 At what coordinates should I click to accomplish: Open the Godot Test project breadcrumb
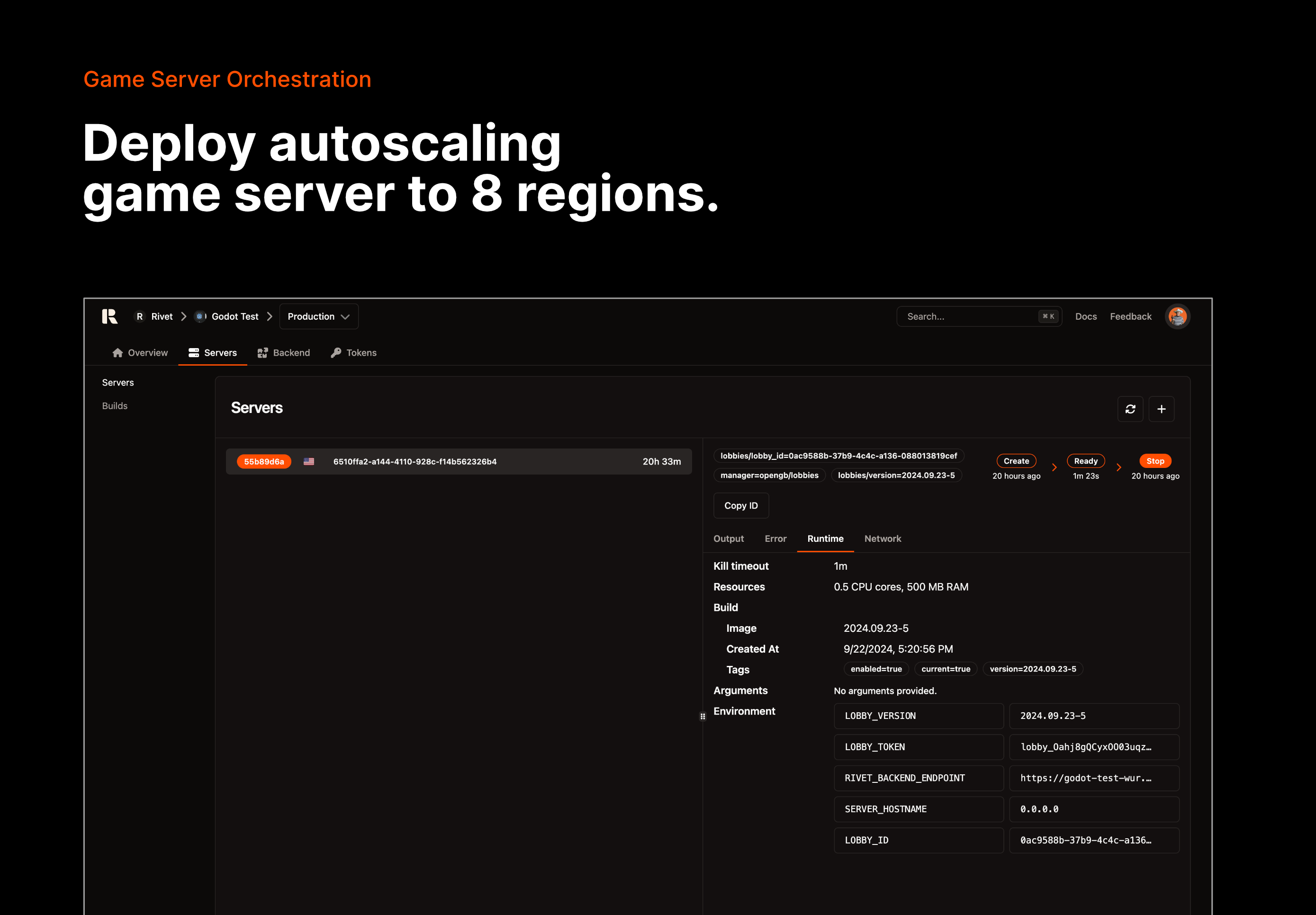coord(227,316)
